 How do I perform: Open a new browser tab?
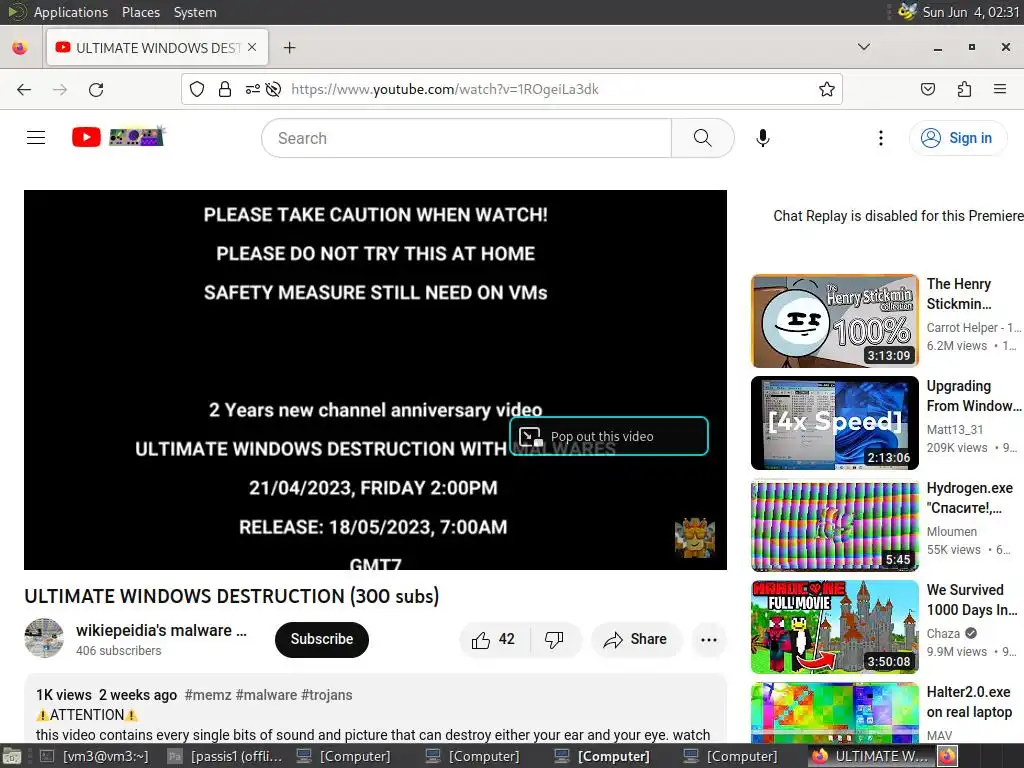pyautogui.click(x=289, y=48)
